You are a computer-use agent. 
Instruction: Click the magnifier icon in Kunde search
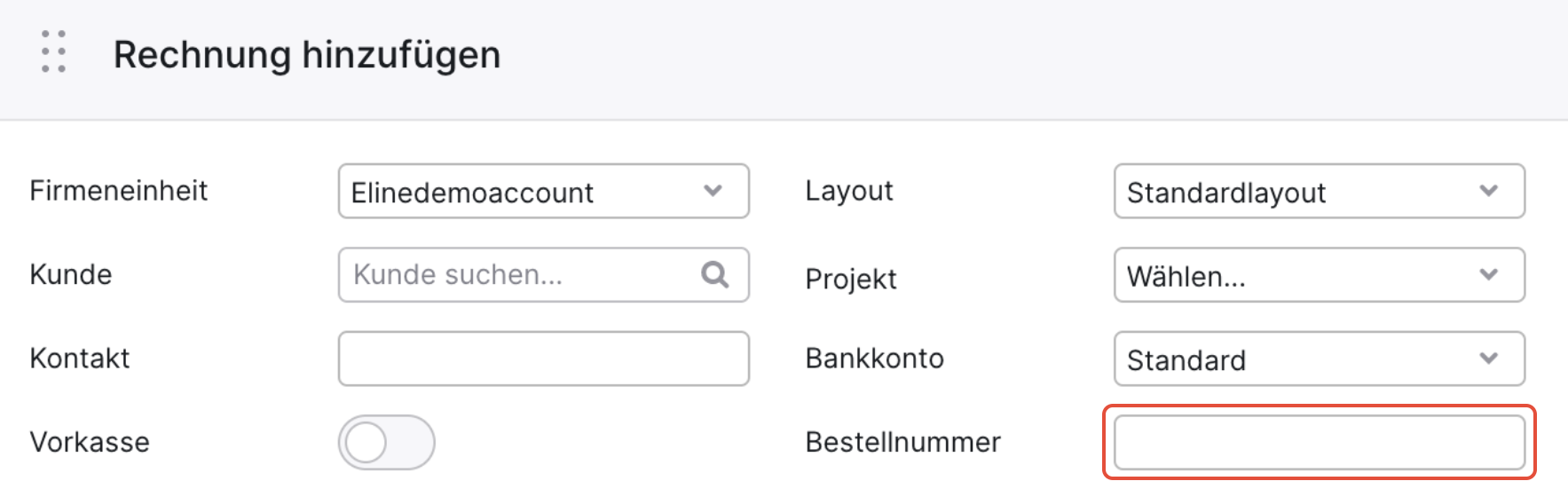pyautogui.click(x=714, y=275)
